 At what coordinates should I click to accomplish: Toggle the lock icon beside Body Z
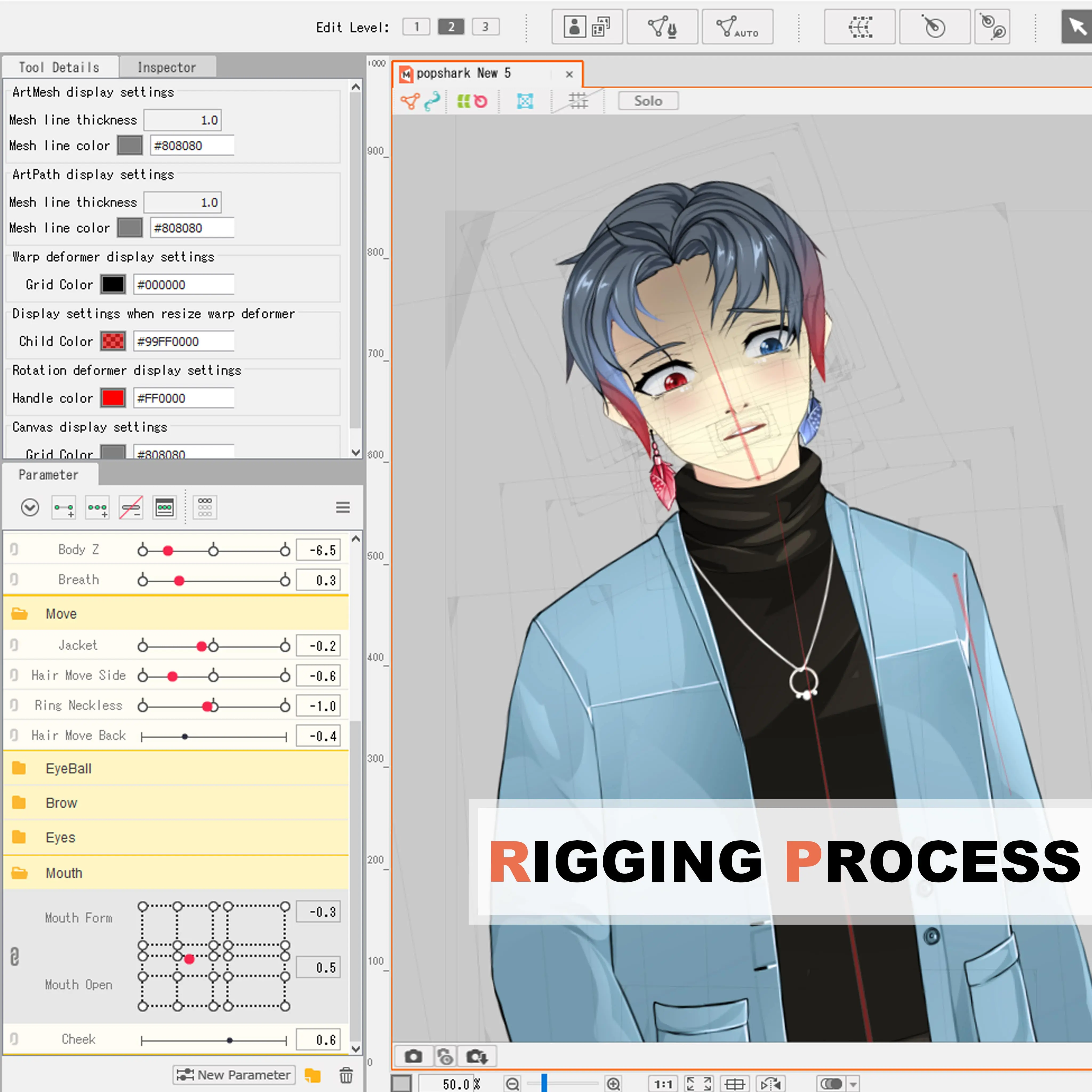point(14,549)
